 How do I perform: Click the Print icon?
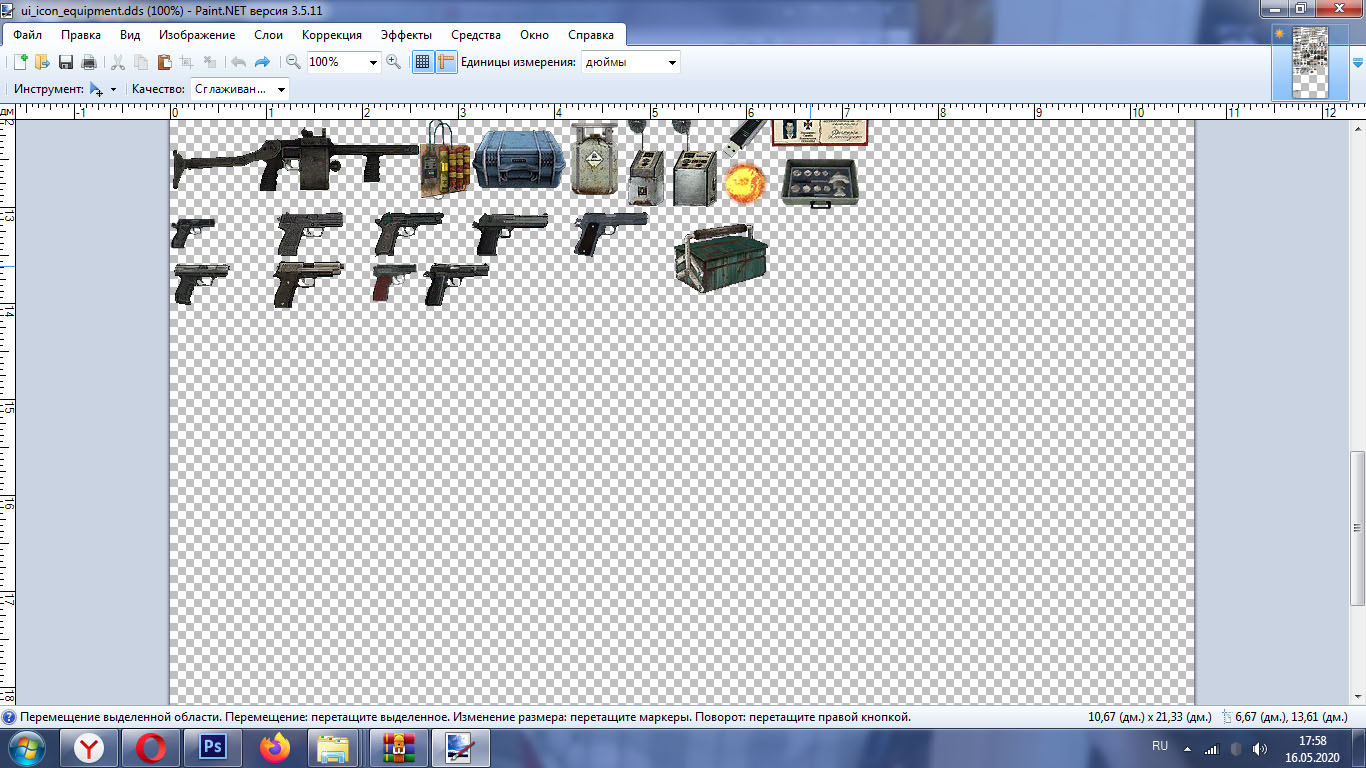[x=89, y=62]
